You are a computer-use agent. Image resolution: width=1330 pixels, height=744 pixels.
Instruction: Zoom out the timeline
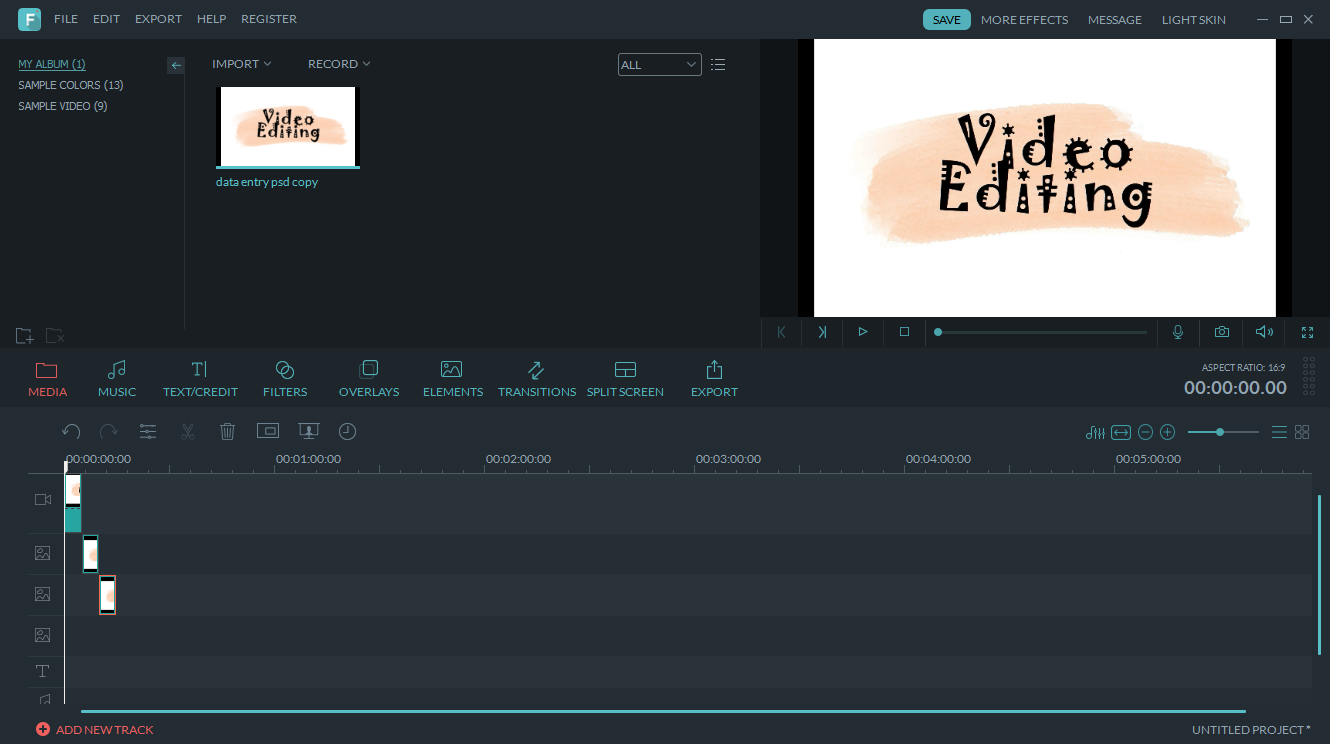click(1146, 432)
